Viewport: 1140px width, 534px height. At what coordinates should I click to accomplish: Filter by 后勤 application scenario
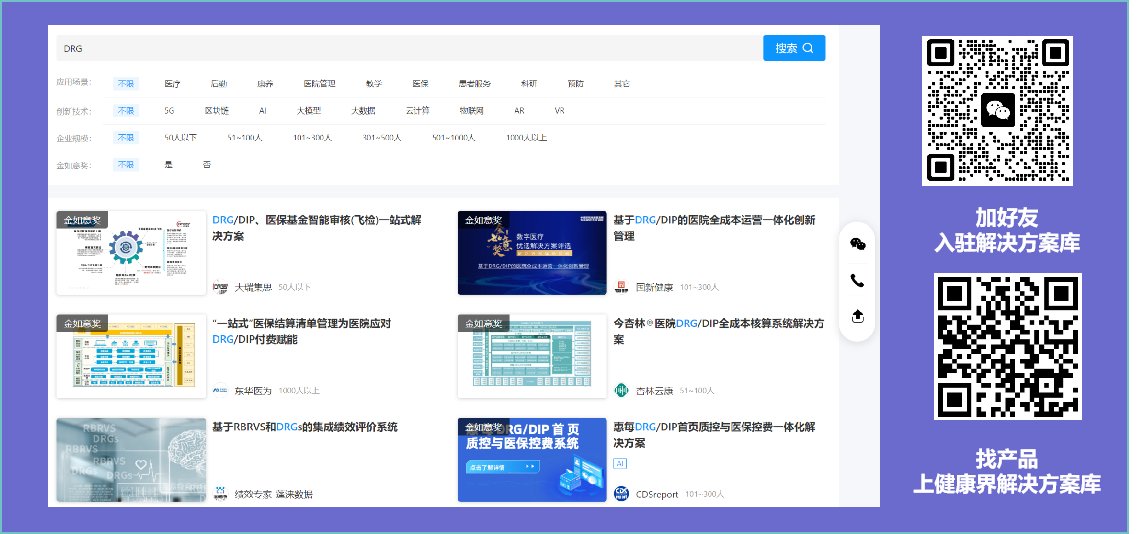coord(219,84)
